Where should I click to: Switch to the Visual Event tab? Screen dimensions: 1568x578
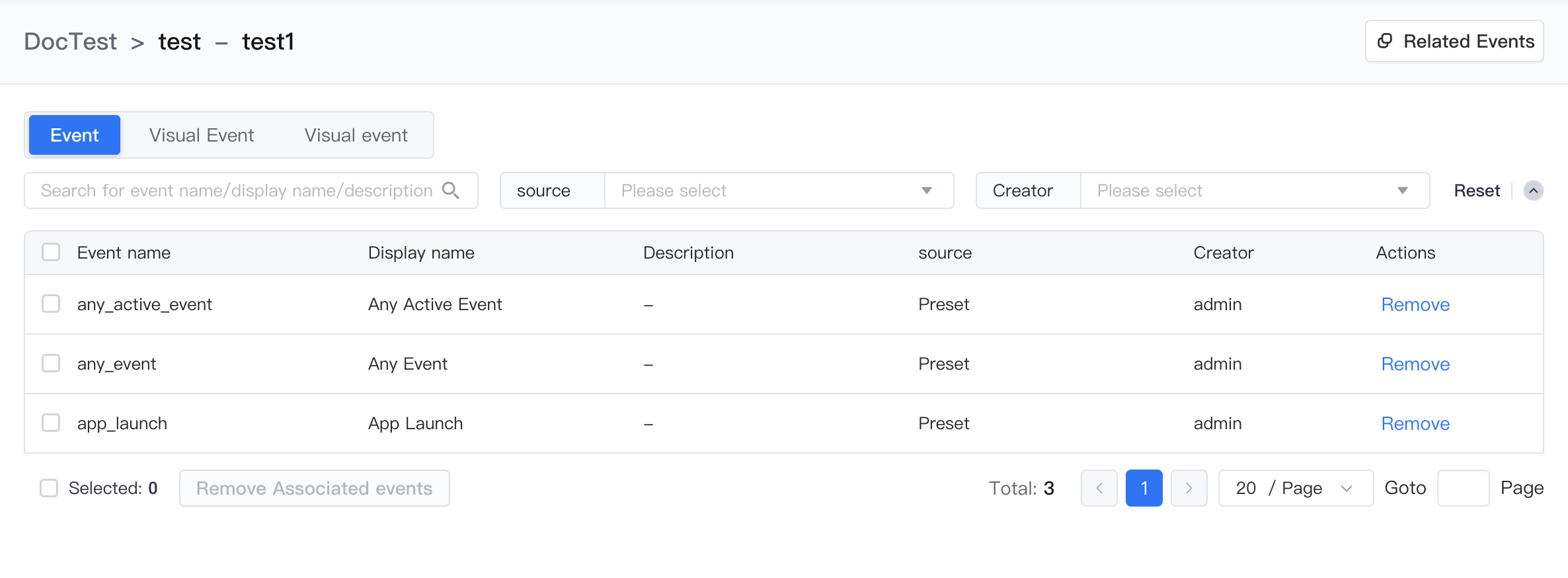[202, 135]
